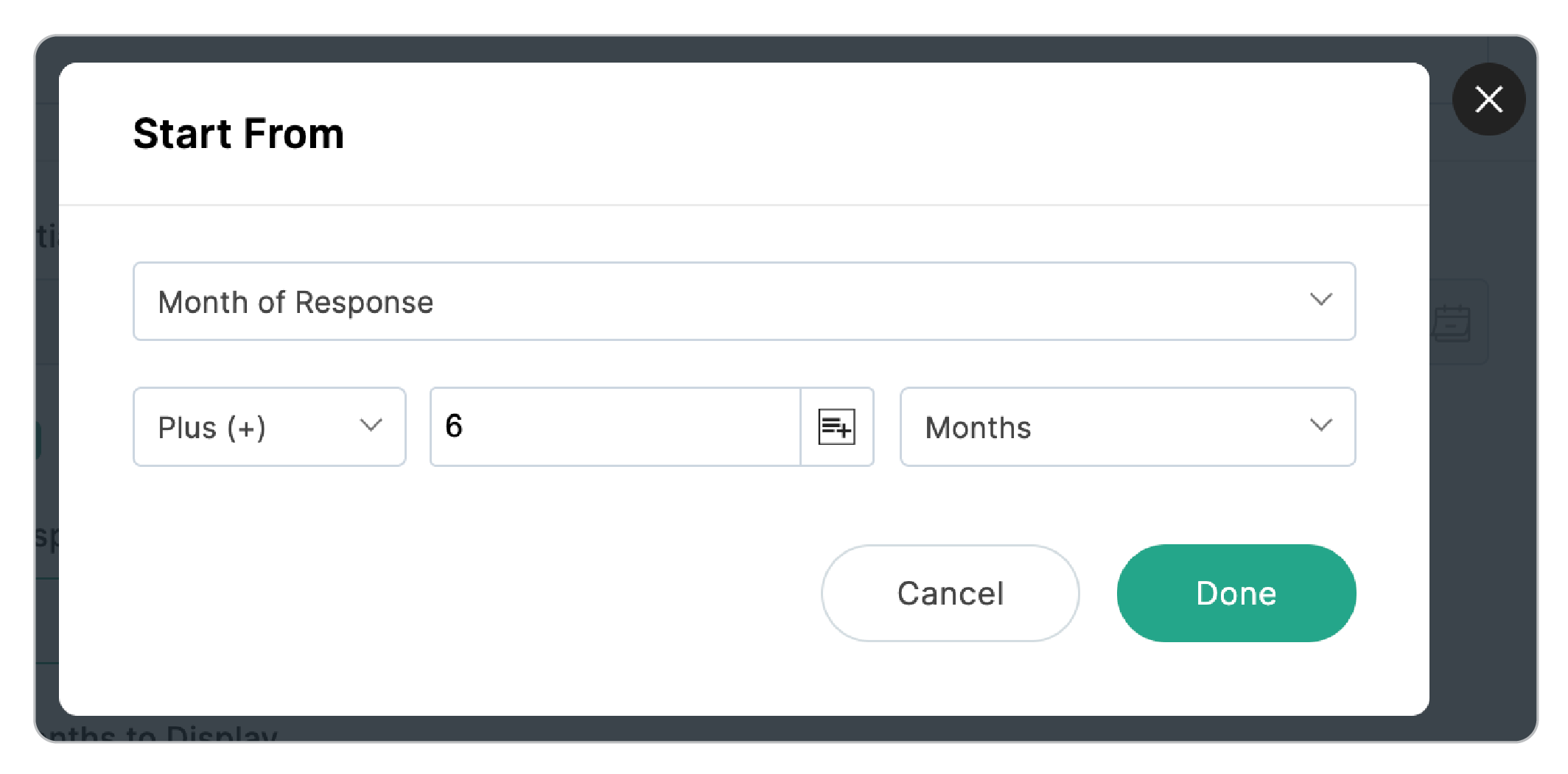Click the number field containing 6
The image size is (1568, 774).
(615, 427)
